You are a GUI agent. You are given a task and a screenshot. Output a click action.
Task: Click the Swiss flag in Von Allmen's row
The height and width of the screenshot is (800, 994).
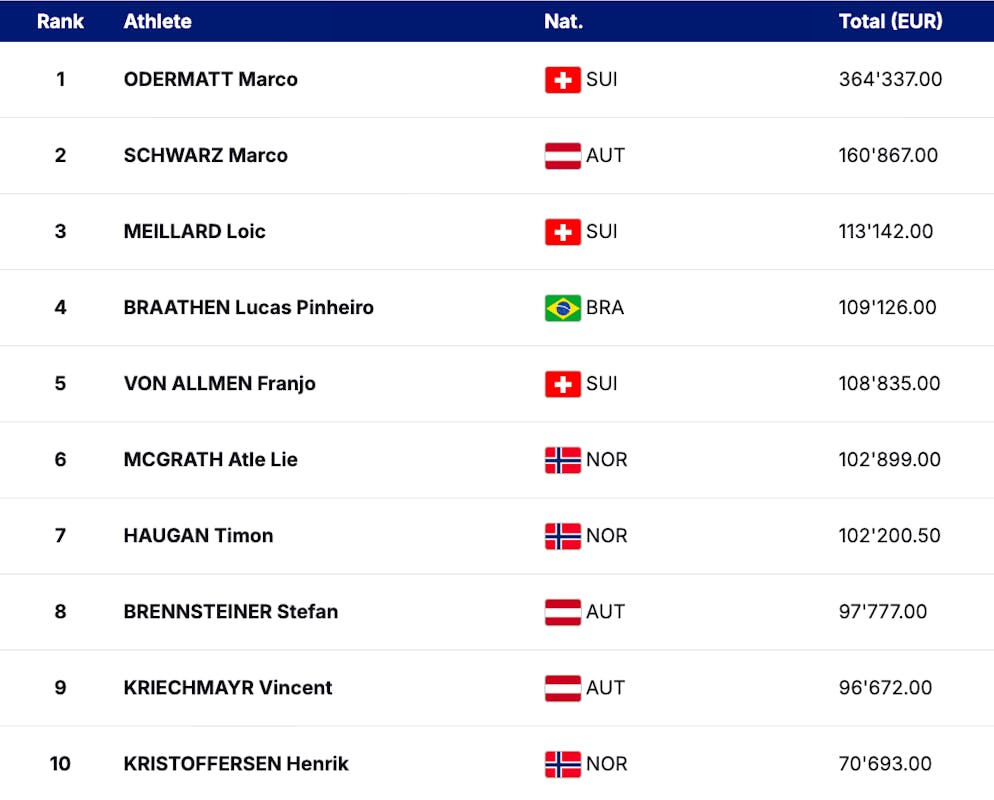pyautogui.click(x=562, y=384)
